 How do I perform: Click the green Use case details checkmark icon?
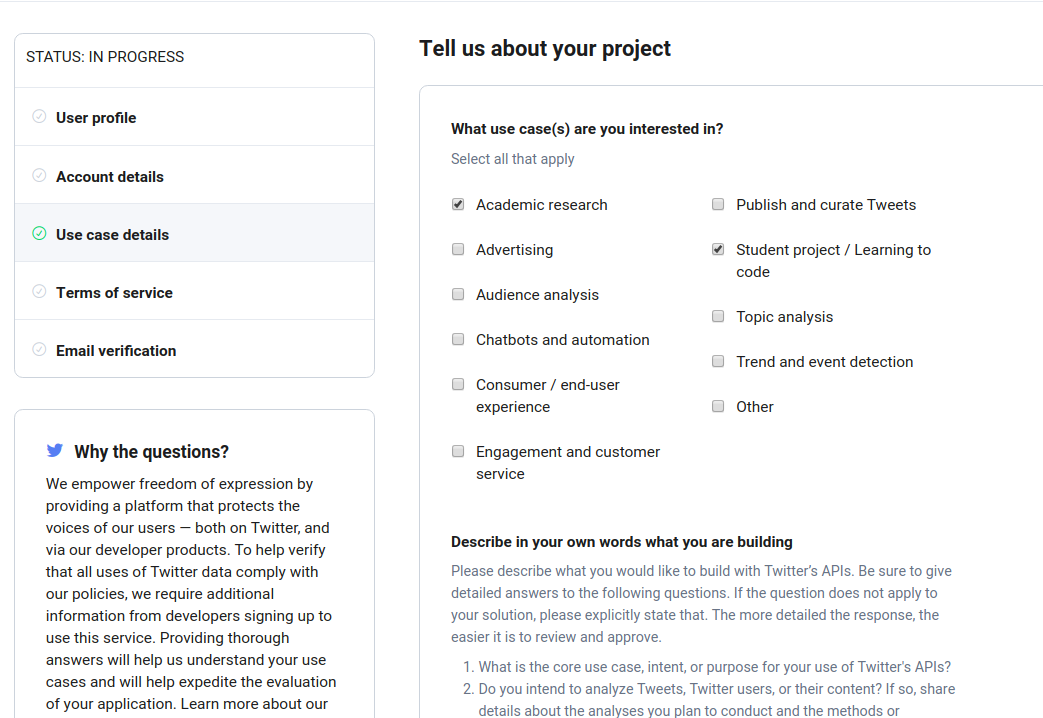[x=39, y=234]
